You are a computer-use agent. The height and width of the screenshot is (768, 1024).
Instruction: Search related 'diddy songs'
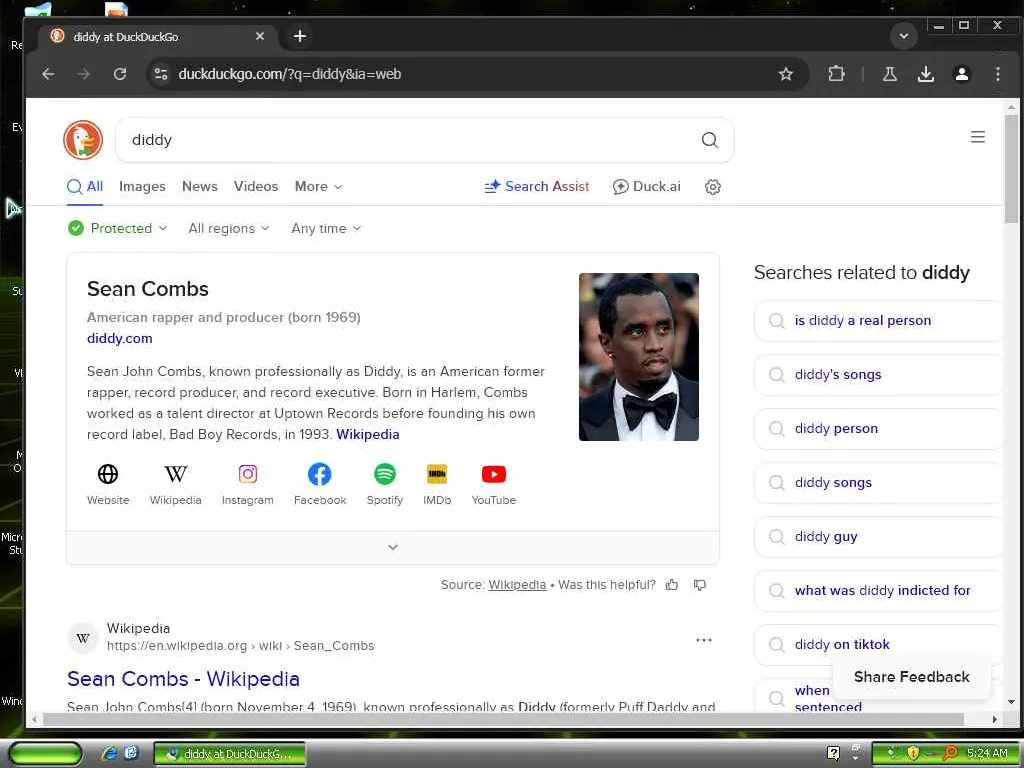tap(878, 483)
